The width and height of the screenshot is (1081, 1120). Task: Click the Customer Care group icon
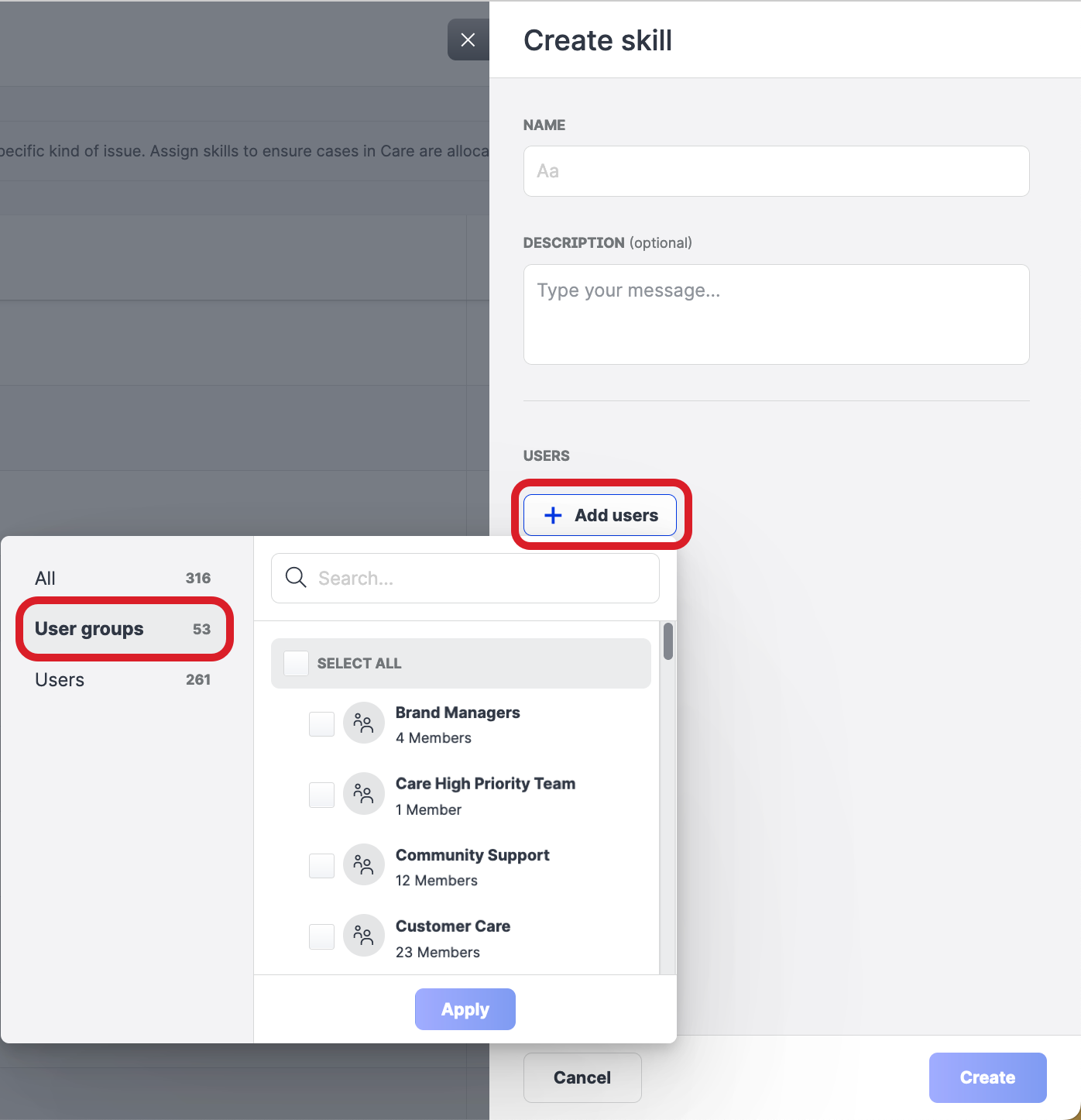[x=363, y=936]
